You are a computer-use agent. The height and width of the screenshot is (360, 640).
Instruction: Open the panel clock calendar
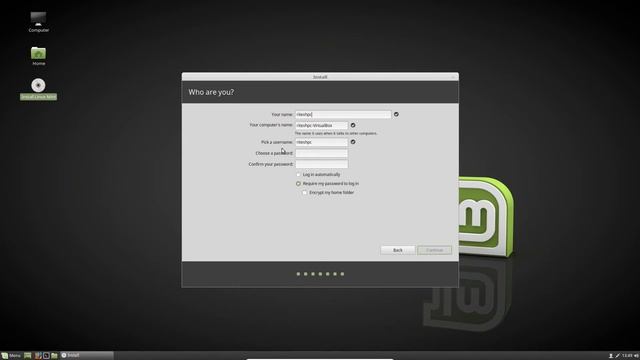coord(627,356)
